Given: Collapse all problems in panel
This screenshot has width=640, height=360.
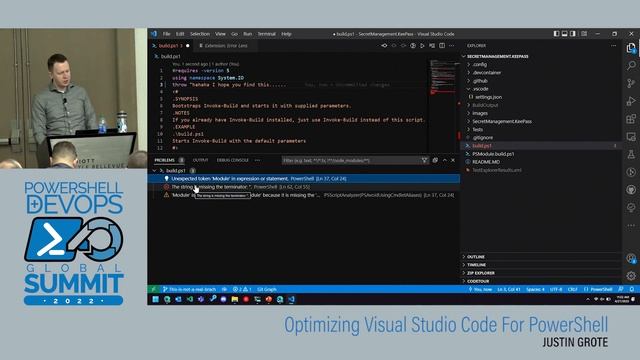Looking at the screenshot, I should [x=435, y=160].
